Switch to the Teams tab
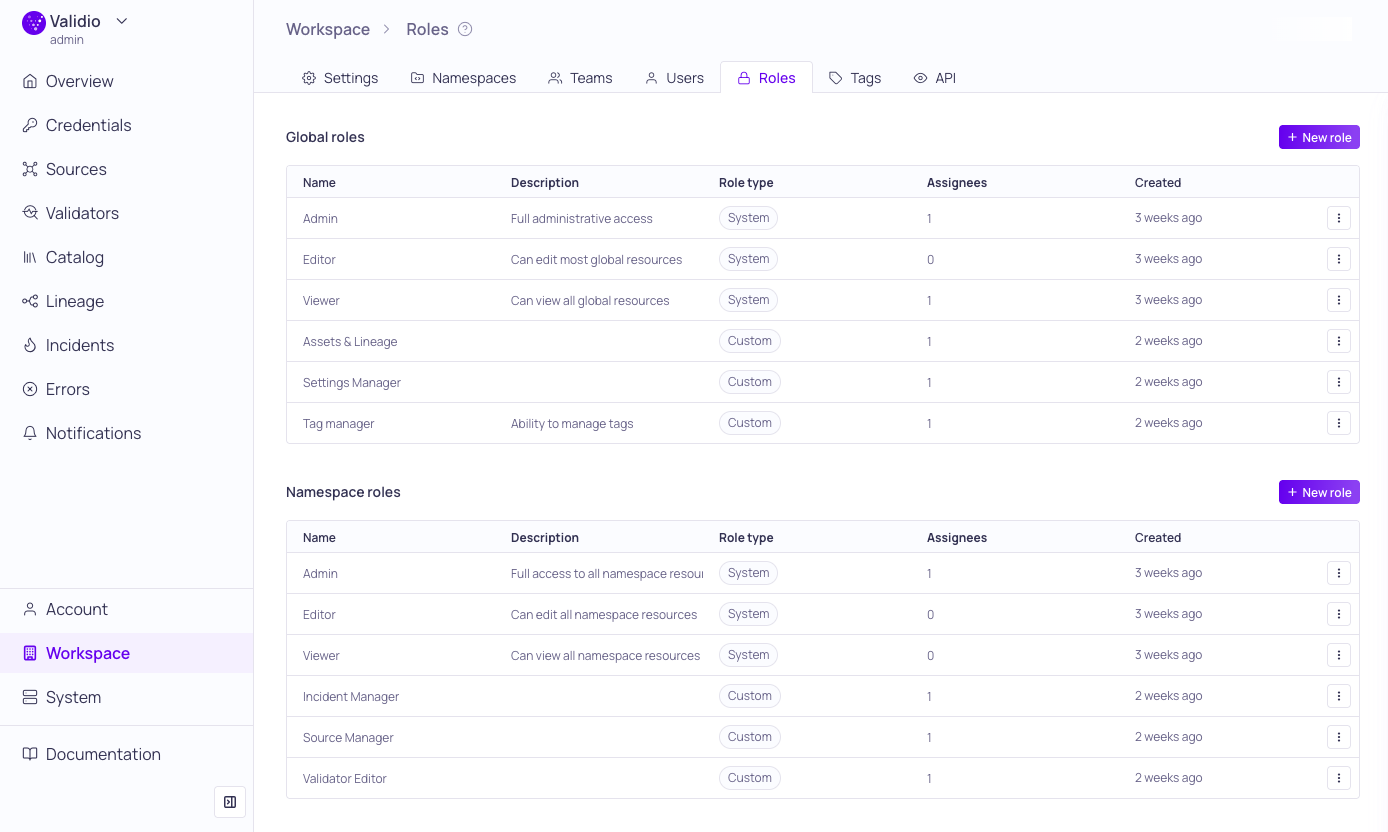 pos(580,78)
